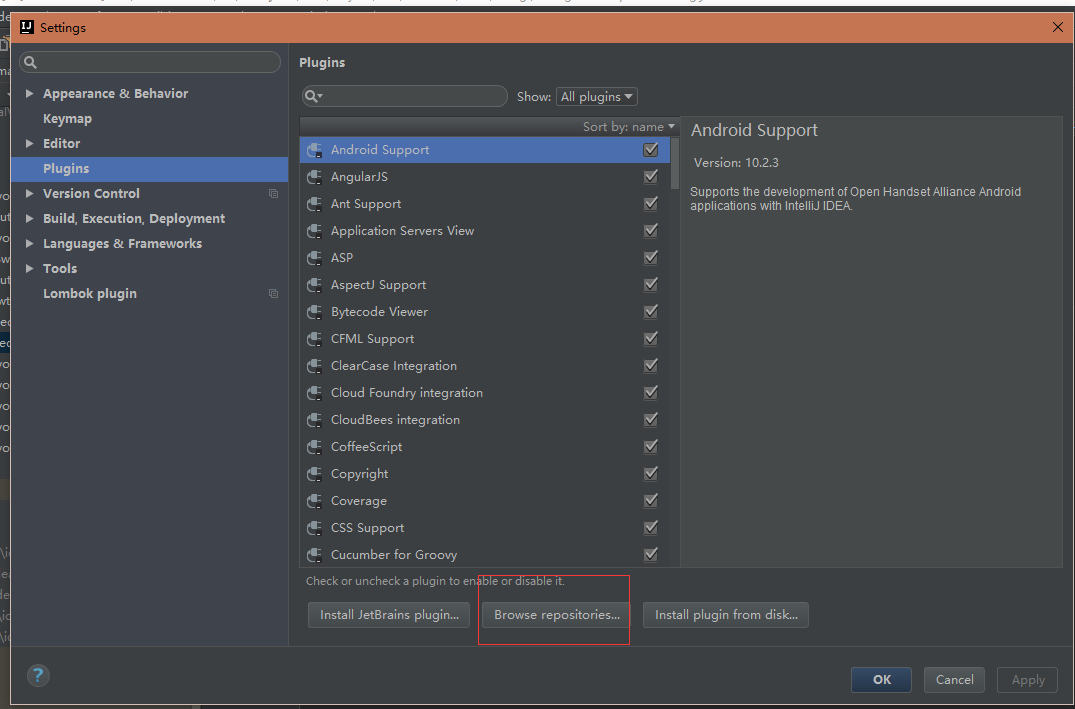
Task: Expand the Appearance & Behavior section
Action: pyautogui.click(x=30, y=94)
